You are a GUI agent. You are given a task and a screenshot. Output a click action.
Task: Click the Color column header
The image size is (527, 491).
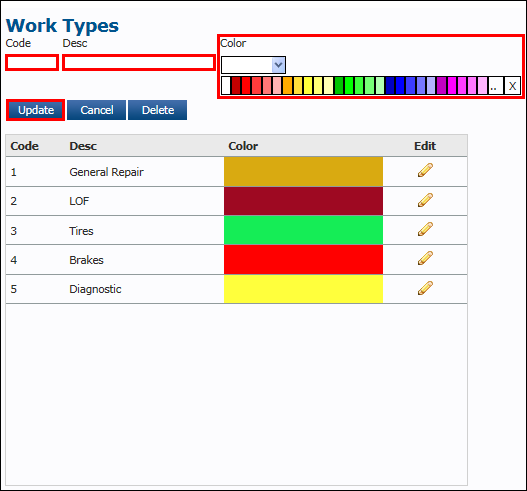coord(243,146)
